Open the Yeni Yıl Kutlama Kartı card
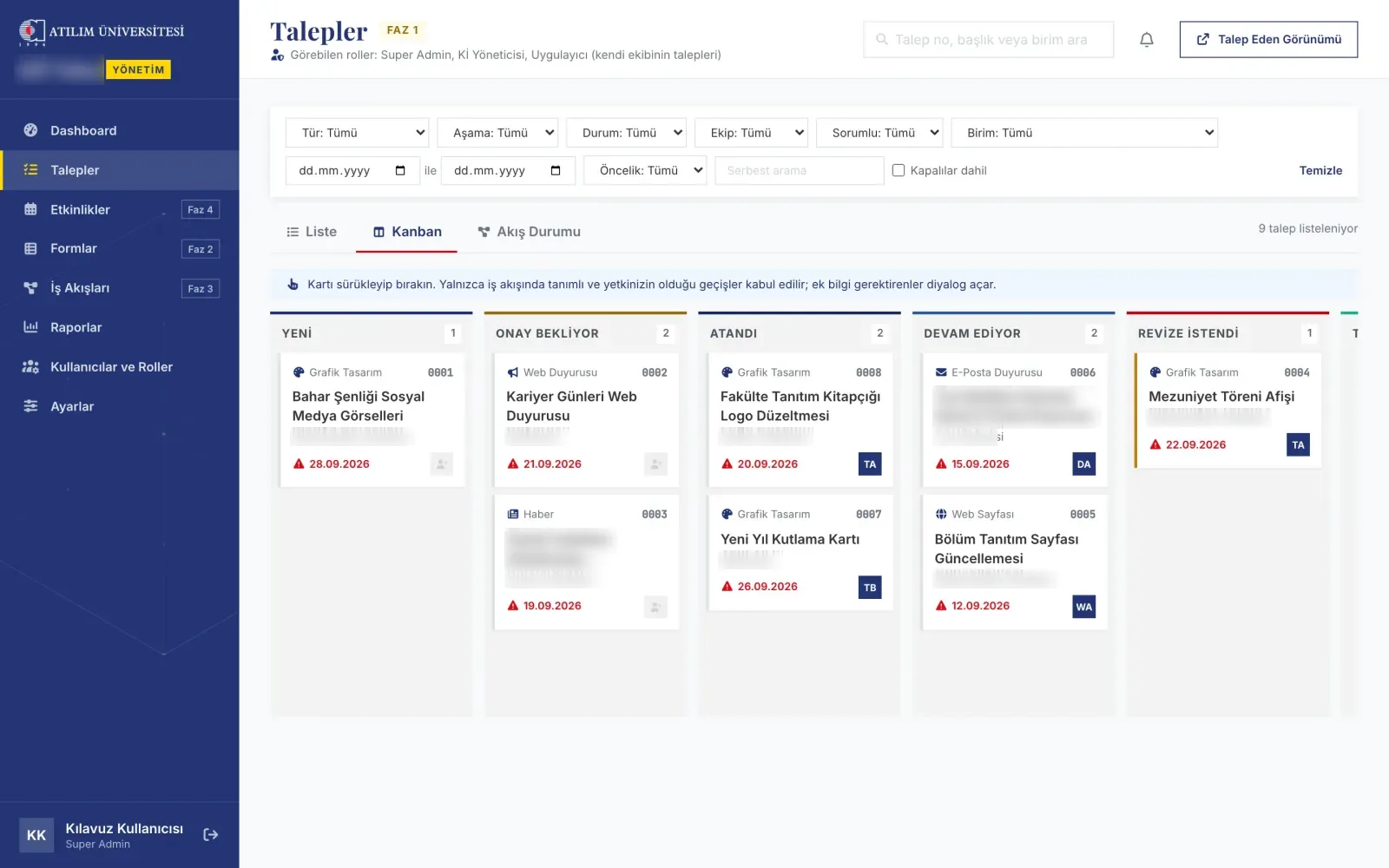Viewport: 1389px width, 868px height. point(800,552)
